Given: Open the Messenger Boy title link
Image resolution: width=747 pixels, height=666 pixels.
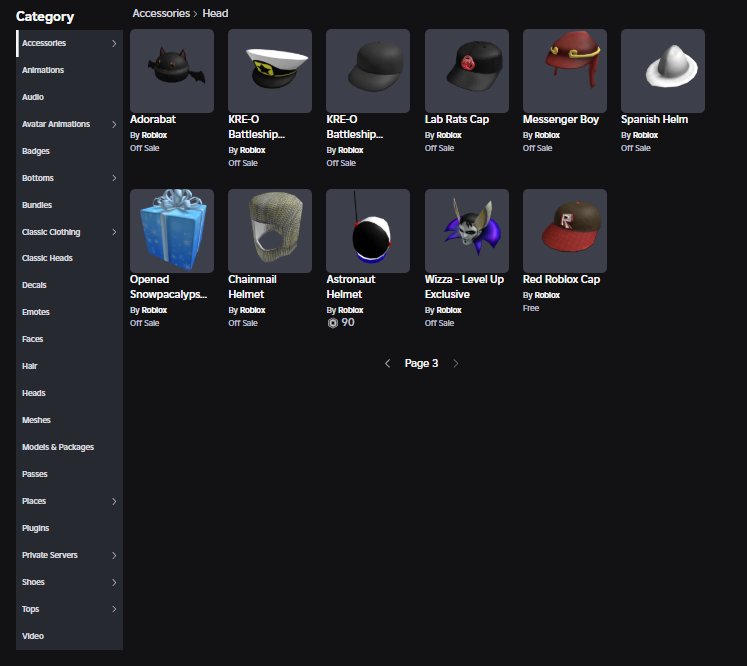Looking at the screenshot, I should [561, 120].
